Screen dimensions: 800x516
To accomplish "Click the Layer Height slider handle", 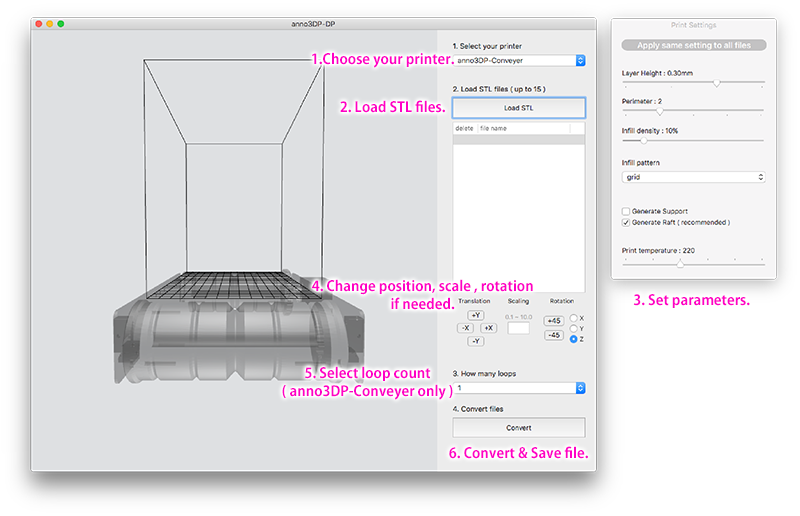I will (717, 83).
